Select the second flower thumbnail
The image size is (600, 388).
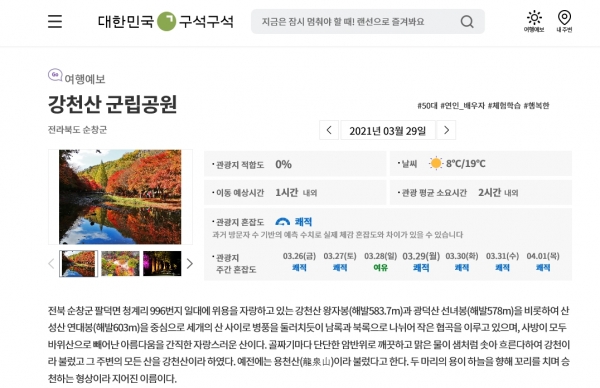pos(120,263)
